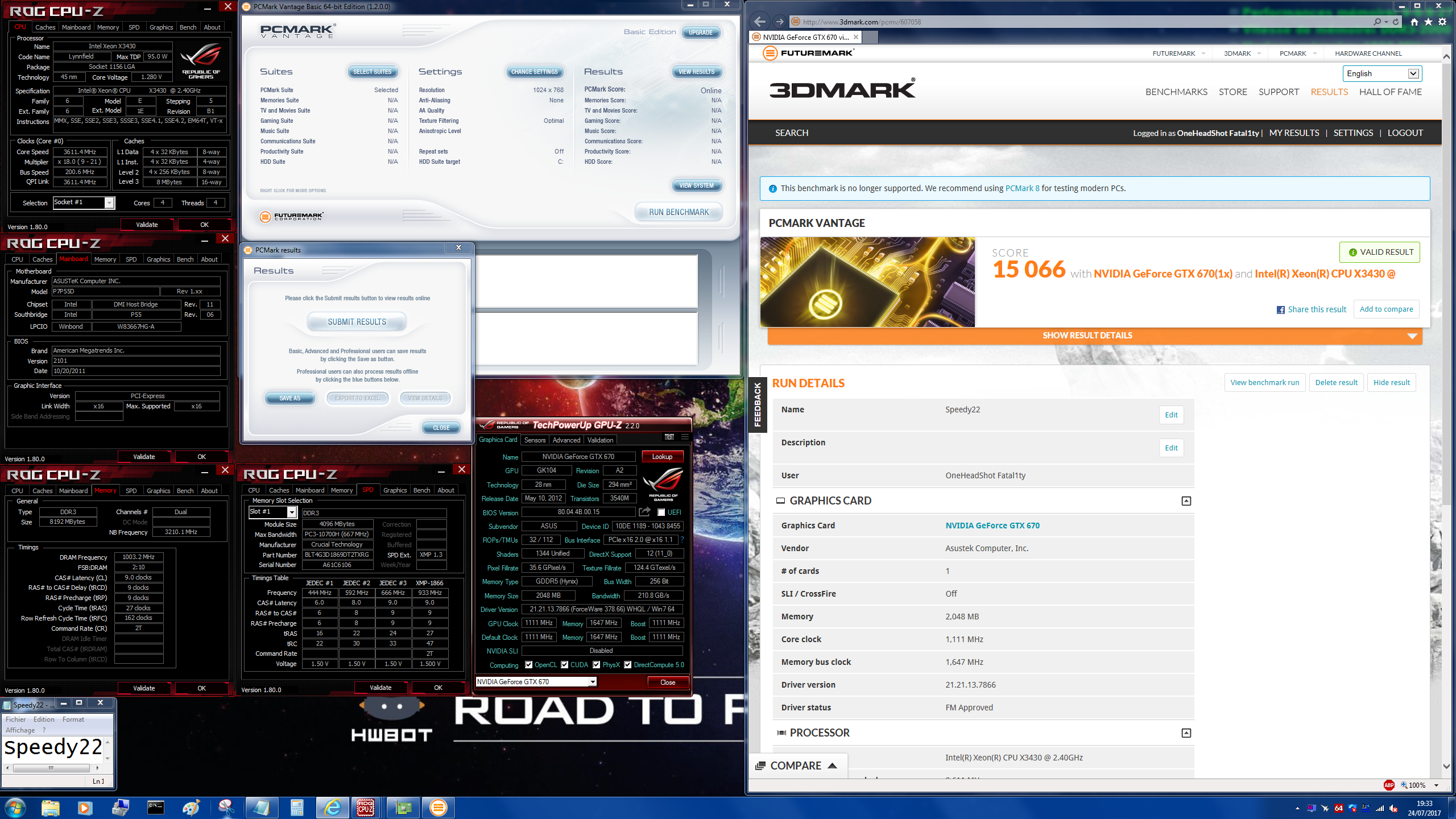This screenshot has height=819, width=1456.
Task: Open Calculator from taskbar
Action: coord(296,808)
